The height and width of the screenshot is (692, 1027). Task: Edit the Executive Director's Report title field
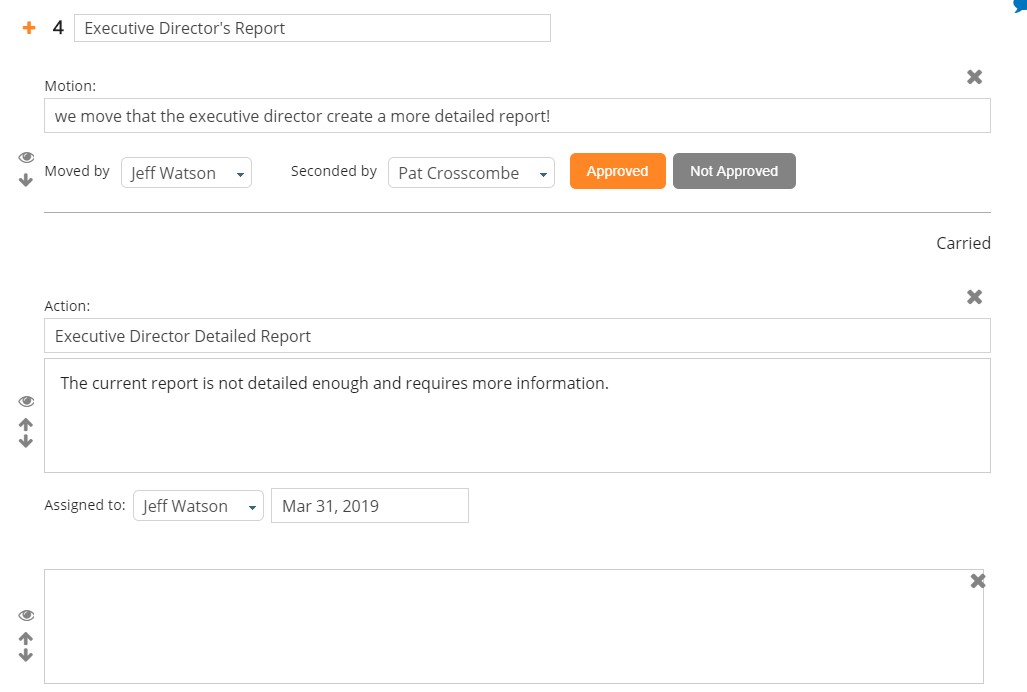[x=312, y=28]
